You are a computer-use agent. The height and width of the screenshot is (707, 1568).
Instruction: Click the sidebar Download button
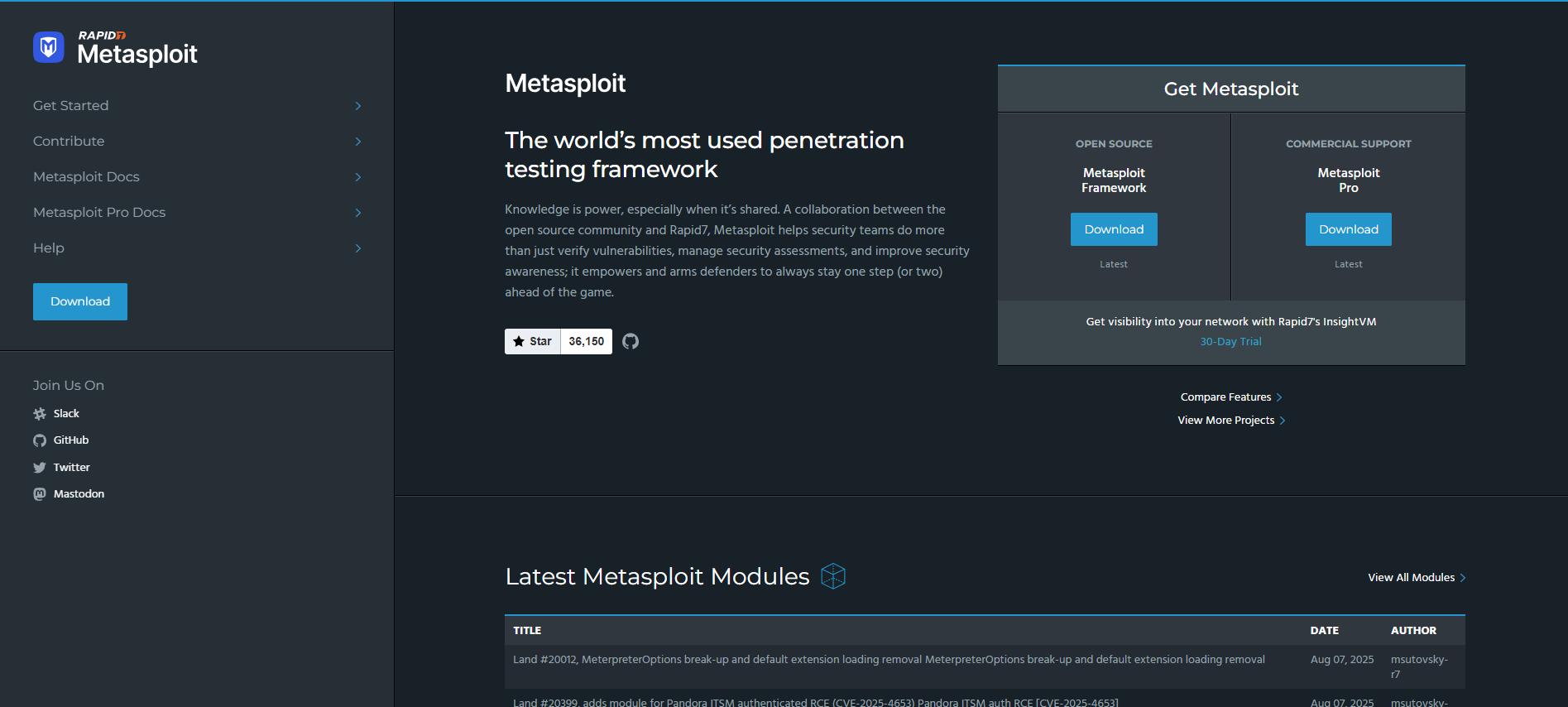[x=80, y=301]
